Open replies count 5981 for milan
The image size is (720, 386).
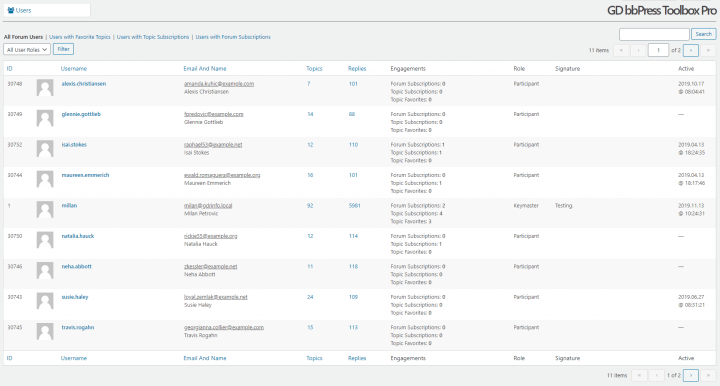pos(354,206)
